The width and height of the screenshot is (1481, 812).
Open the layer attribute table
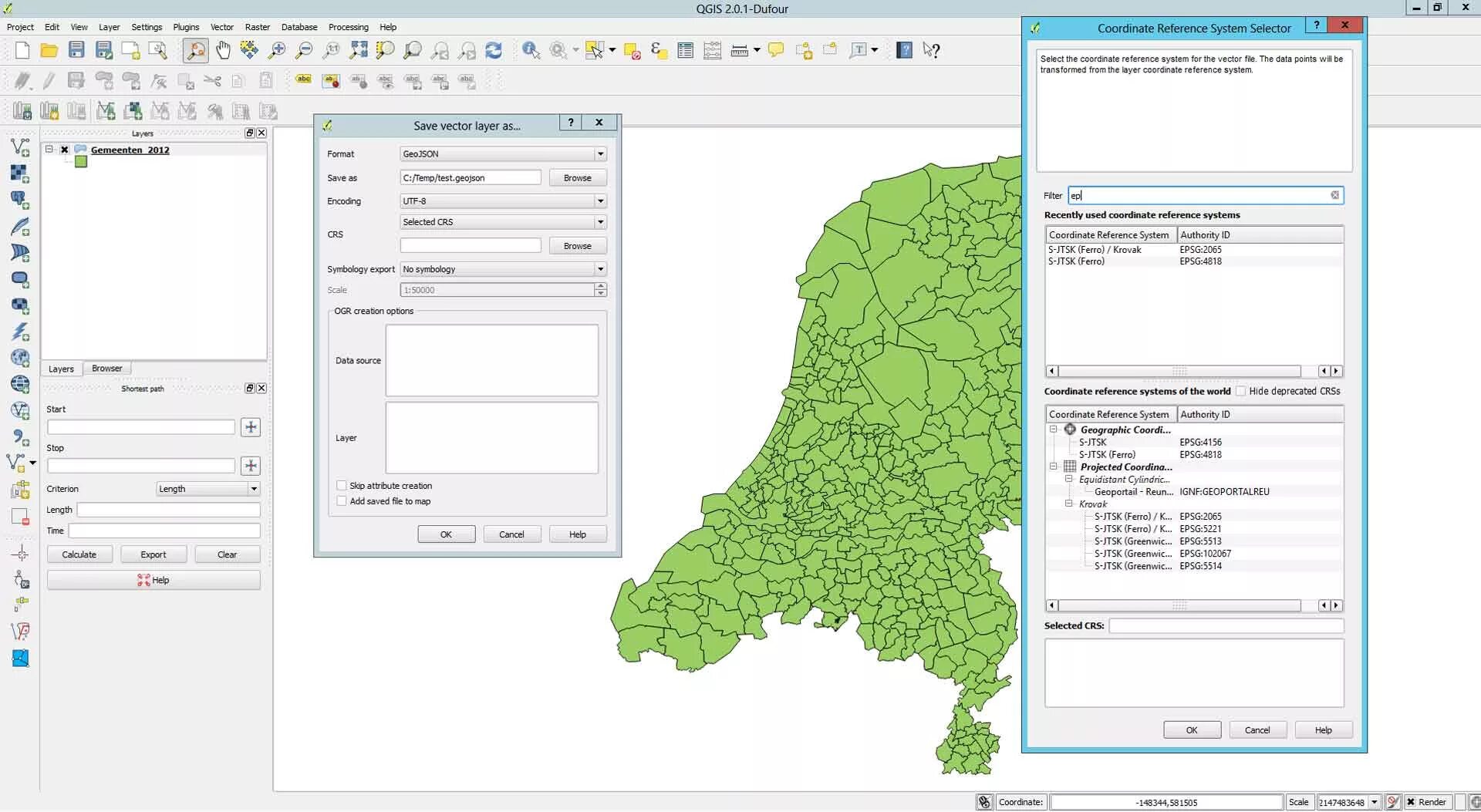[685, 51]
